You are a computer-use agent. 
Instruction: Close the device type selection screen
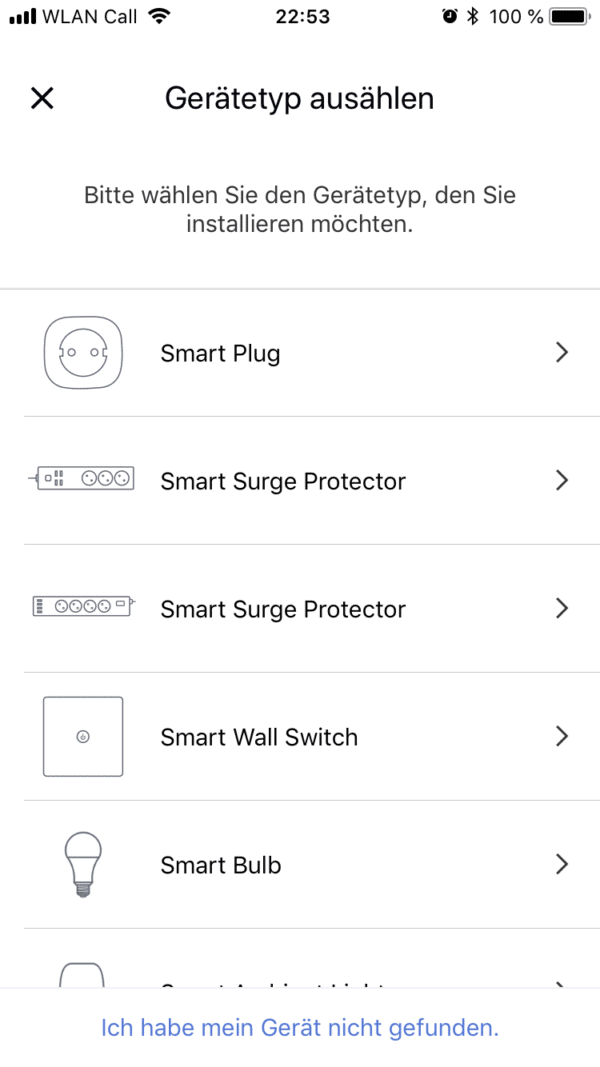click(x=42, y=98)
